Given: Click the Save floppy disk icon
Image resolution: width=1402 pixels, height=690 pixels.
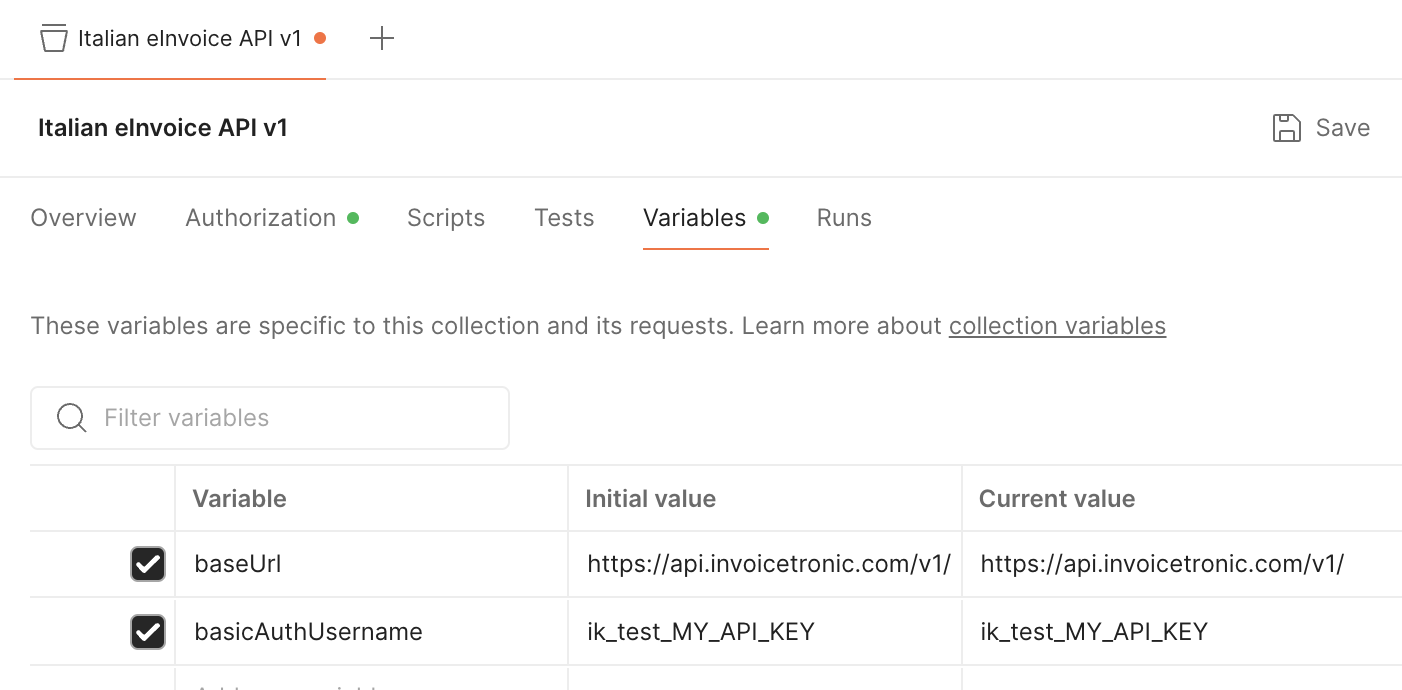Looking at the screenshot, I should coord(1286,128).
